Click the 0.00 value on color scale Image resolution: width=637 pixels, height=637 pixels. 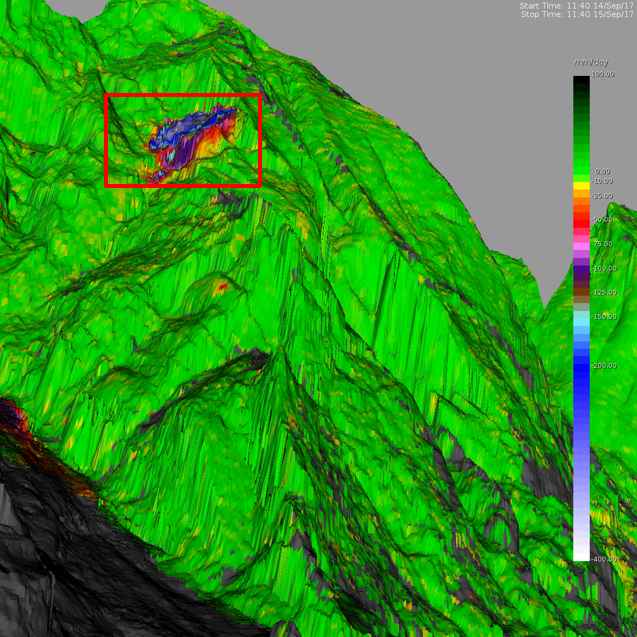point(603,171)
